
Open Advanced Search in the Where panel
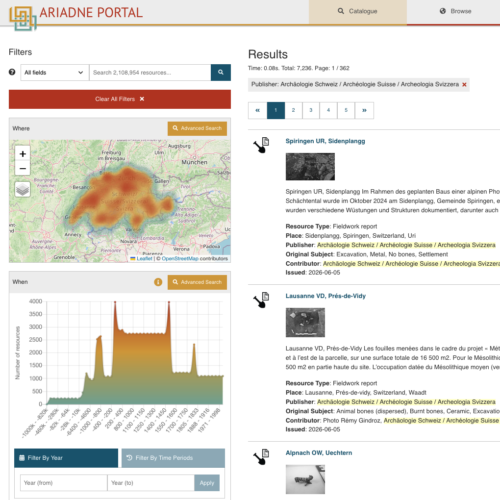(197, 128)
